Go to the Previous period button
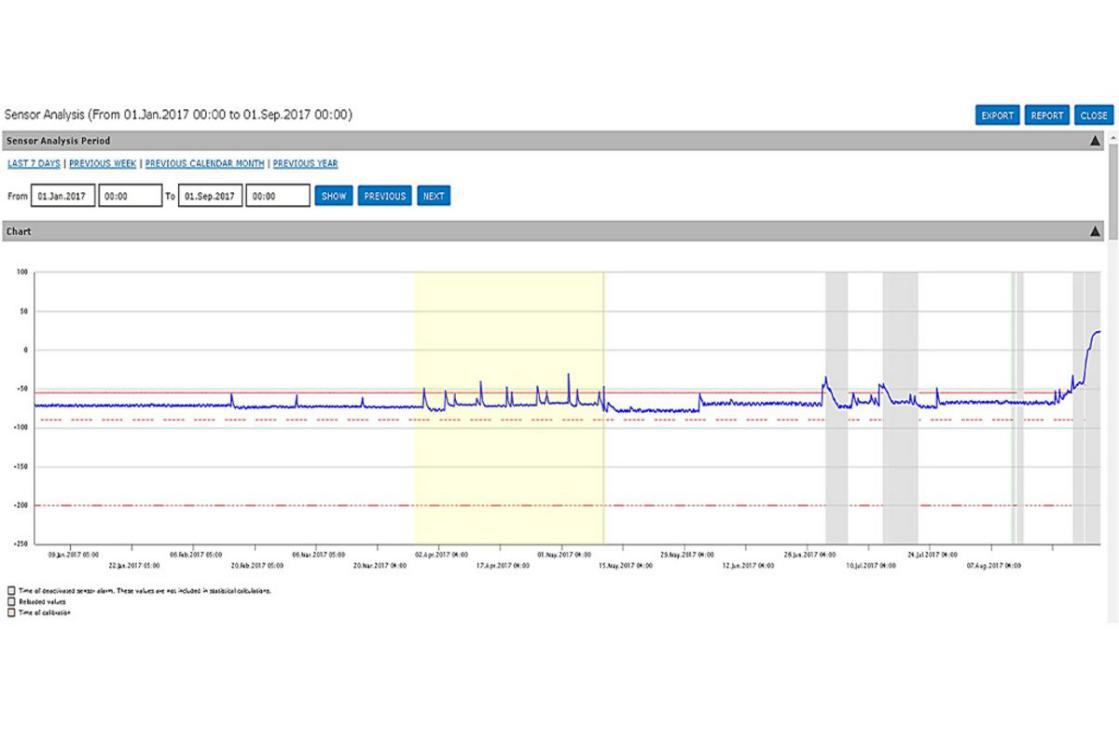The image size is (1119, 743). pos(384,196)
